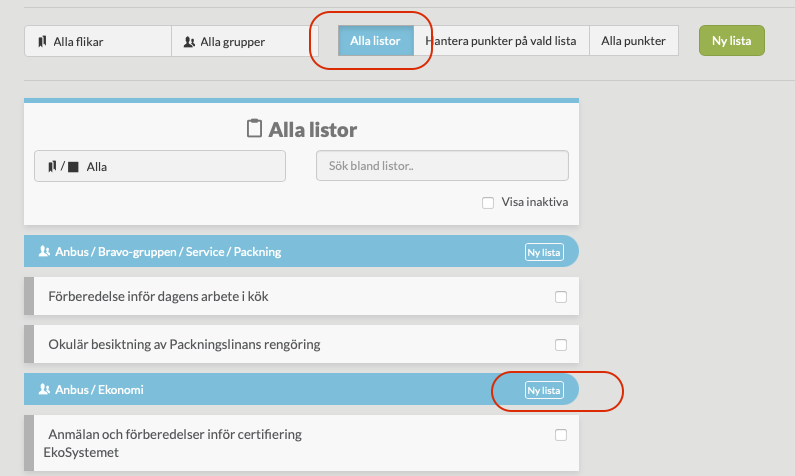Enable the Visa inaktiva checkbox
This screenshot has width=795, height=476.
pyautogui.click(x=488, y=202)
